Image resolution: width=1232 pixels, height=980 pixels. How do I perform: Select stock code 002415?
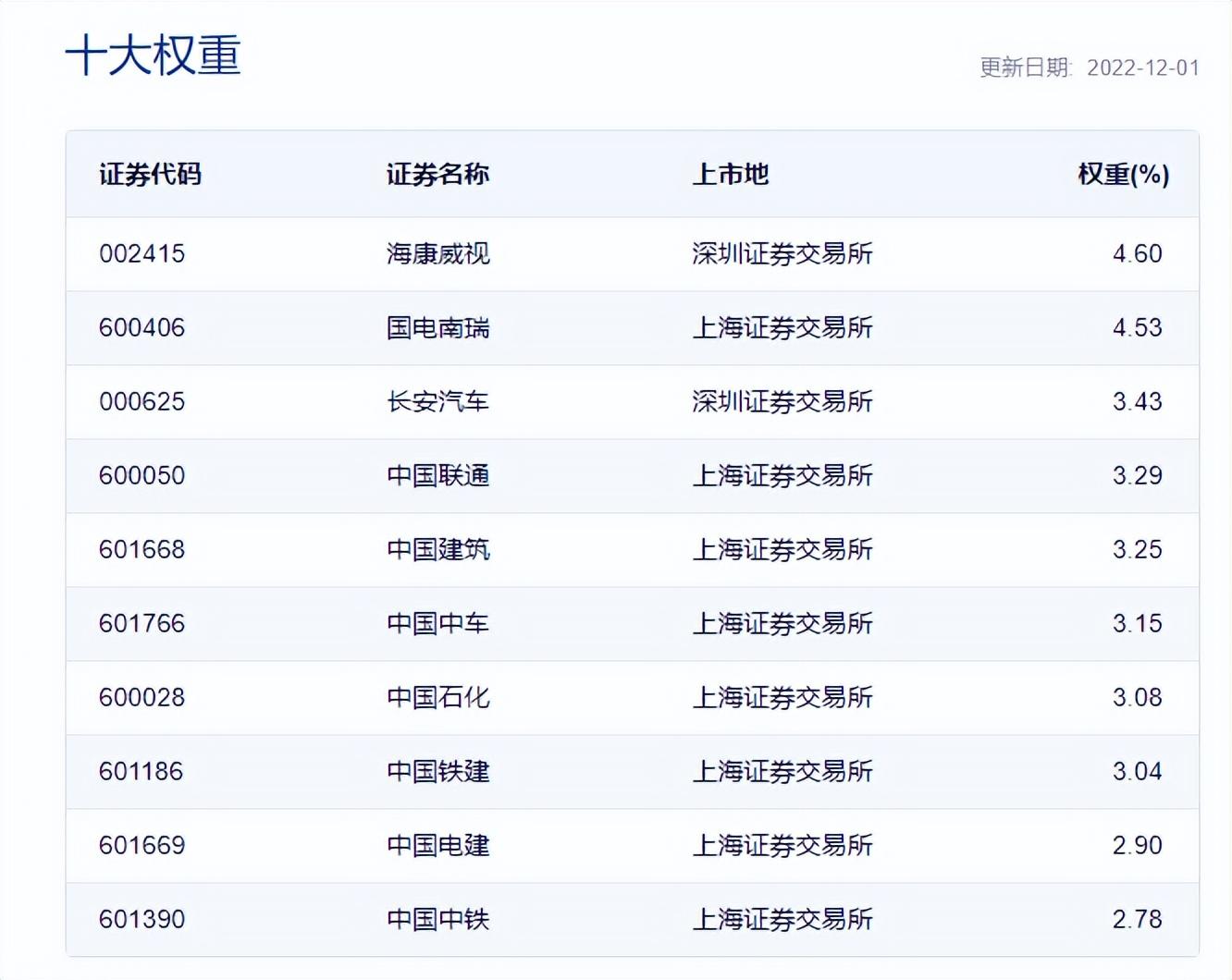coord(142,253)
